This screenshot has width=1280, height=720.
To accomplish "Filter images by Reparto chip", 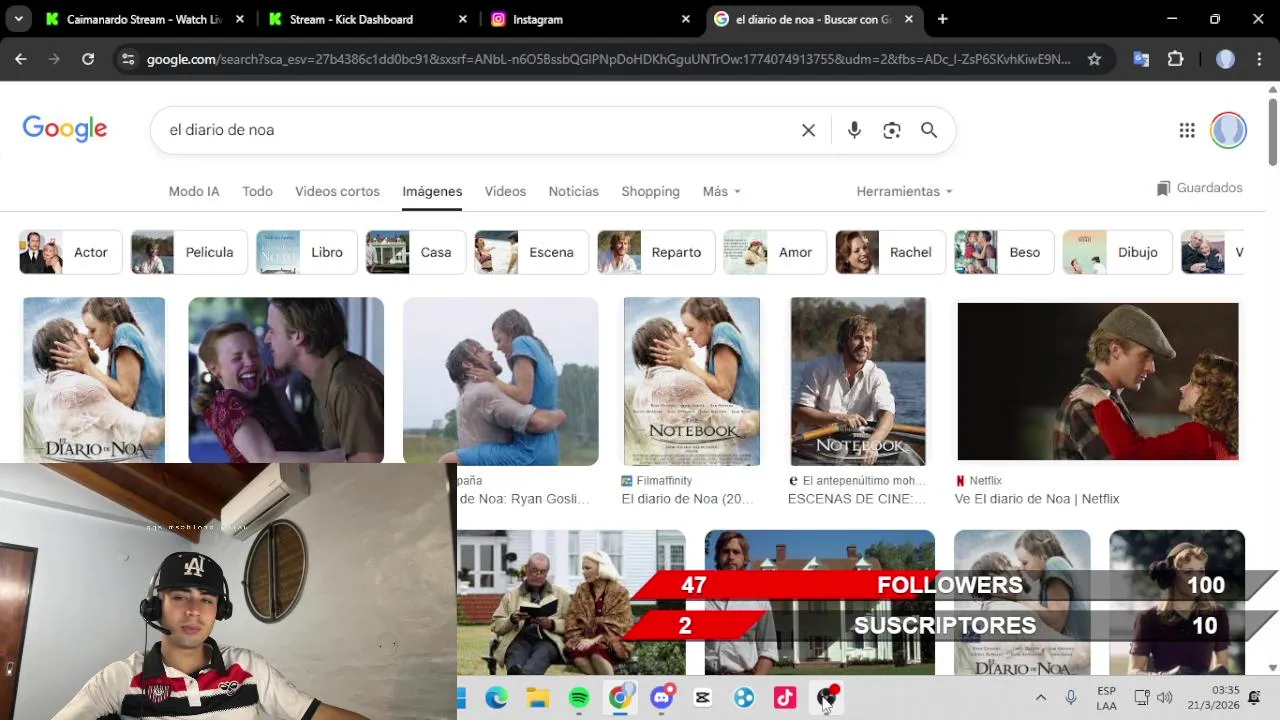I will 656,252.
